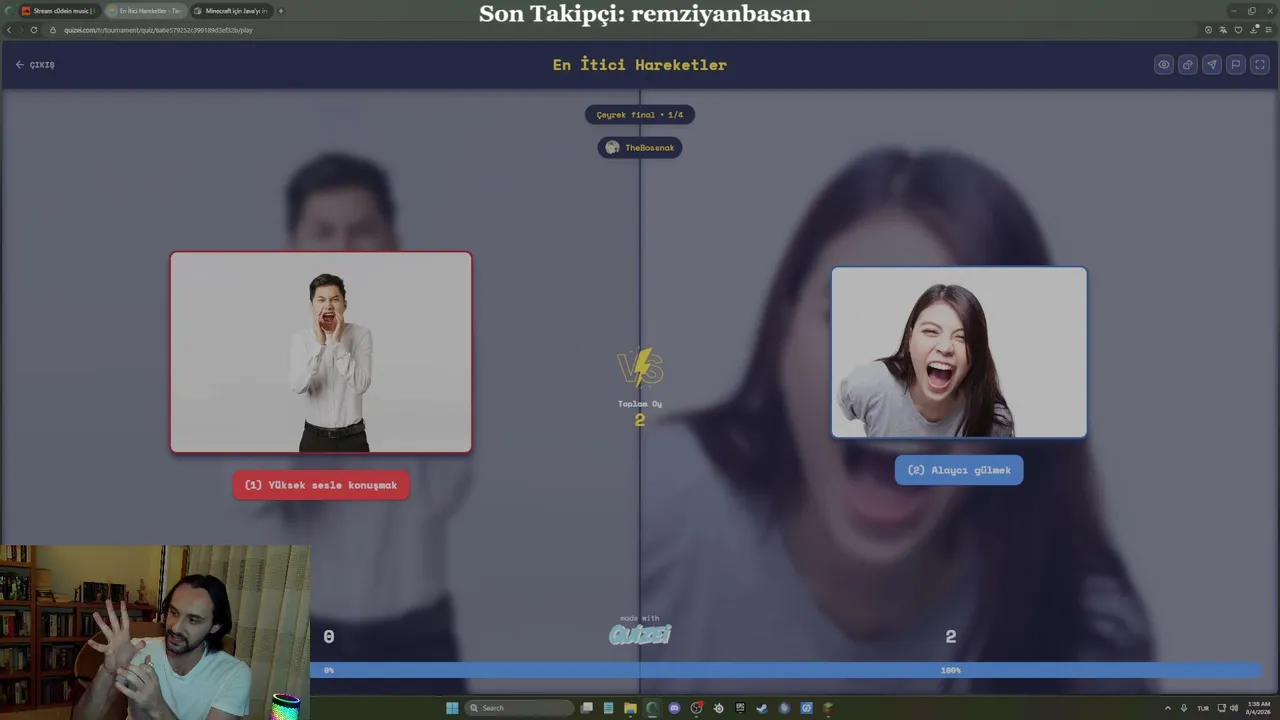Click the blue vote percentage bar
This screenshot has height=720, width=1280.
(786, 670)
